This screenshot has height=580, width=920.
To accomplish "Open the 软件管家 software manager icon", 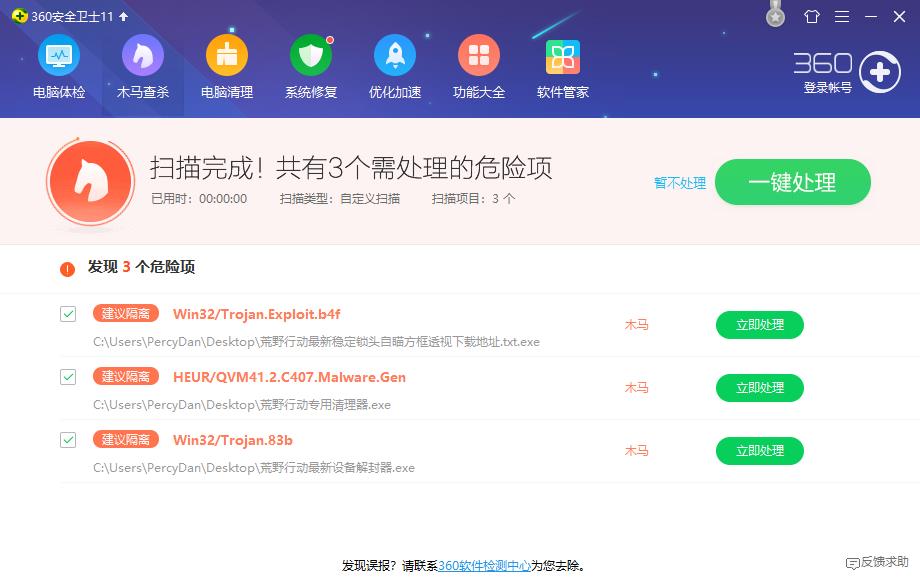I will [563, 57].
